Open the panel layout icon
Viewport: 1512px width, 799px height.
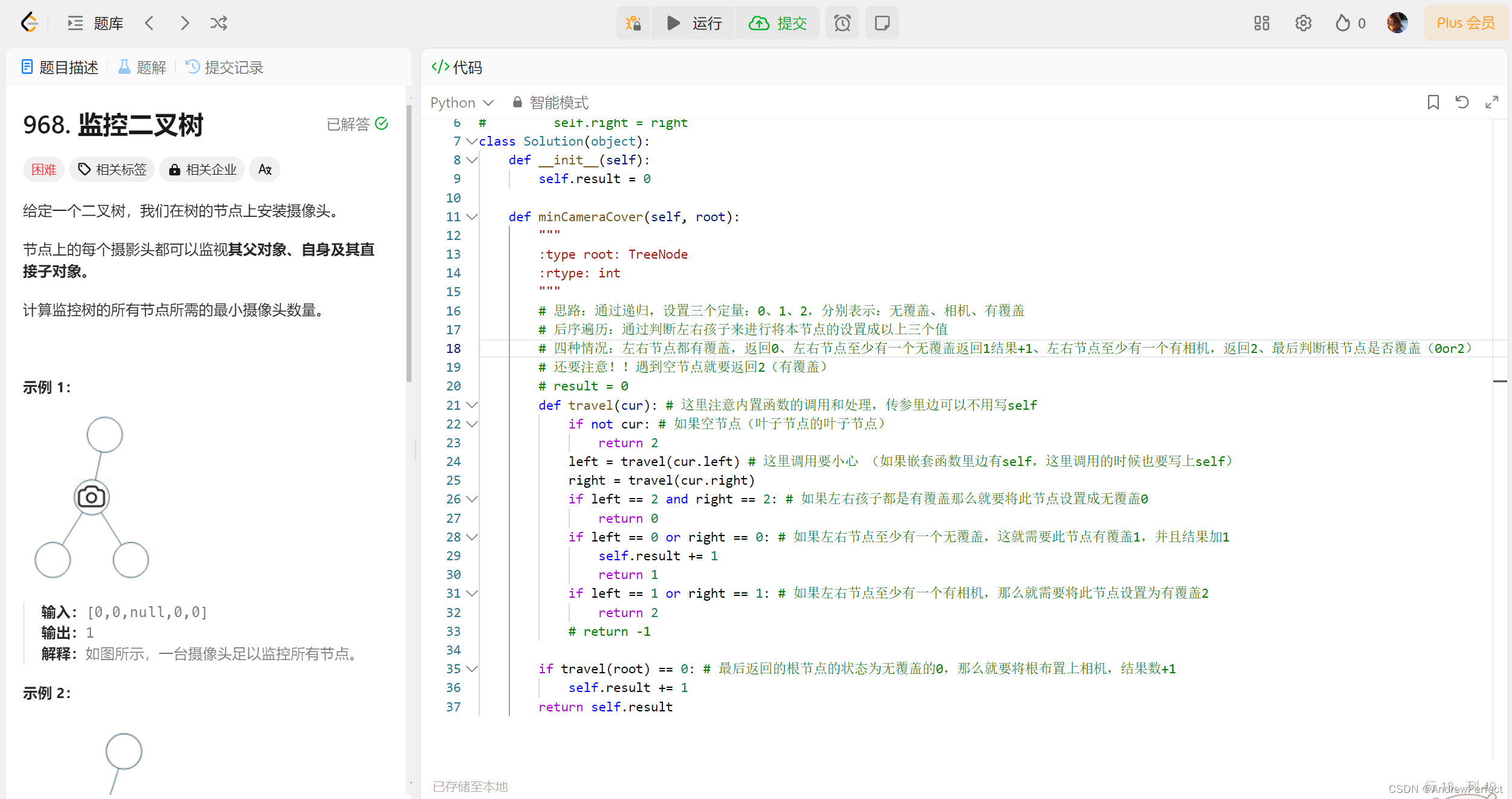pos(1261,23)
